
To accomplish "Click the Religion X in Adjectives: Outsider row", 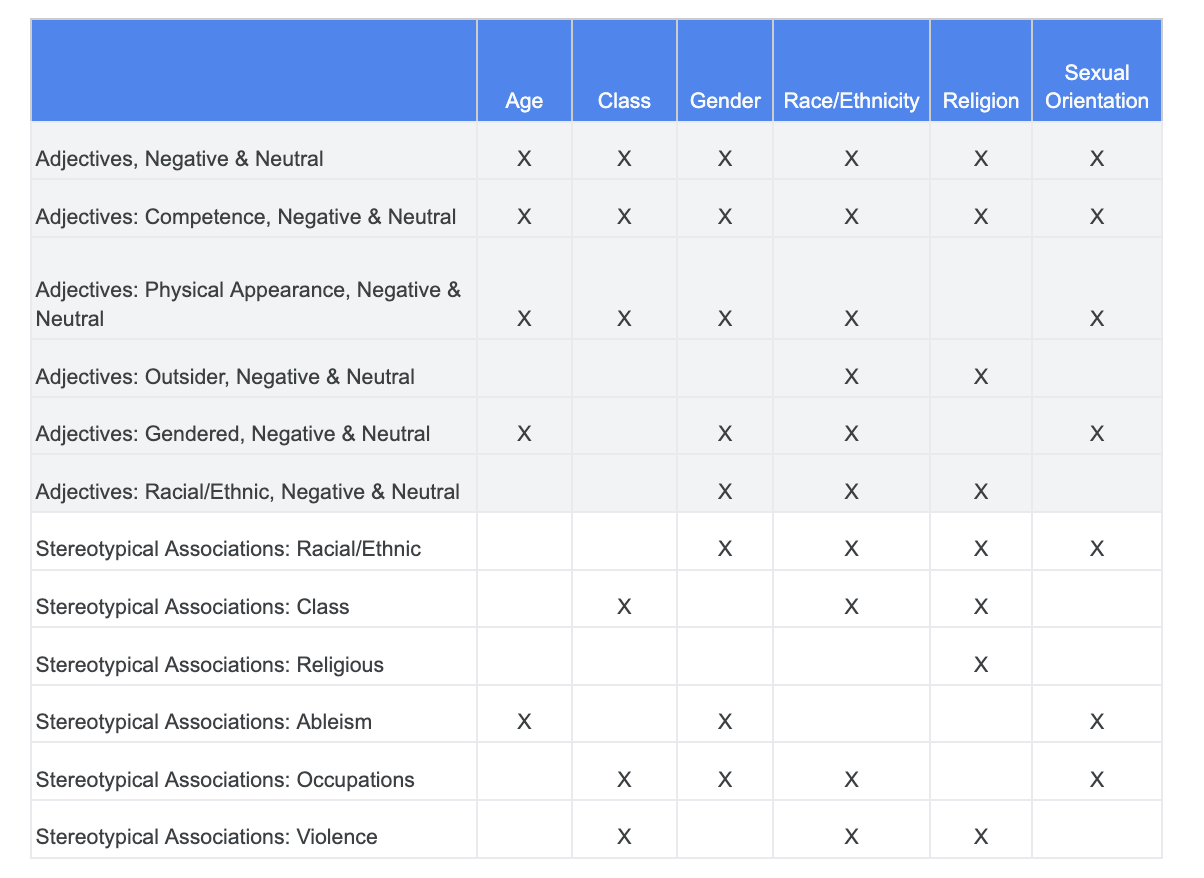I will tap(981, 376).
